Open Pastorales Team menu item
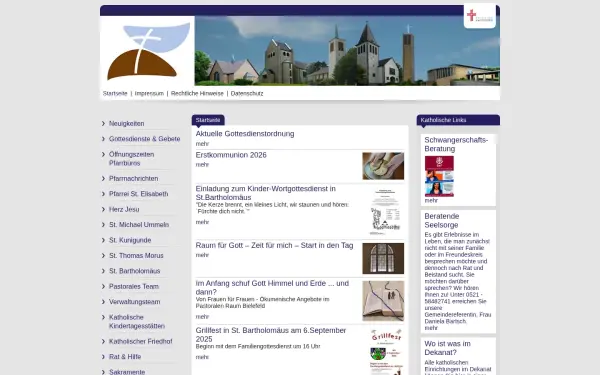Viewport: 600px width, 375px height. click(134, 286)
